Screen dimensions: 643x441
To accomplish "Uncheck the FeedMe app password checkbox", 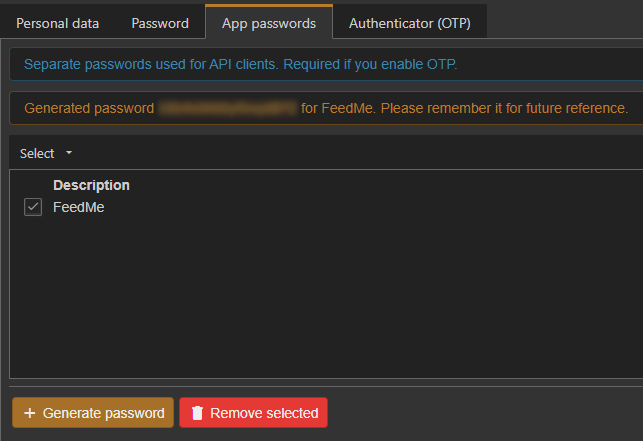I will pos(33,207).
